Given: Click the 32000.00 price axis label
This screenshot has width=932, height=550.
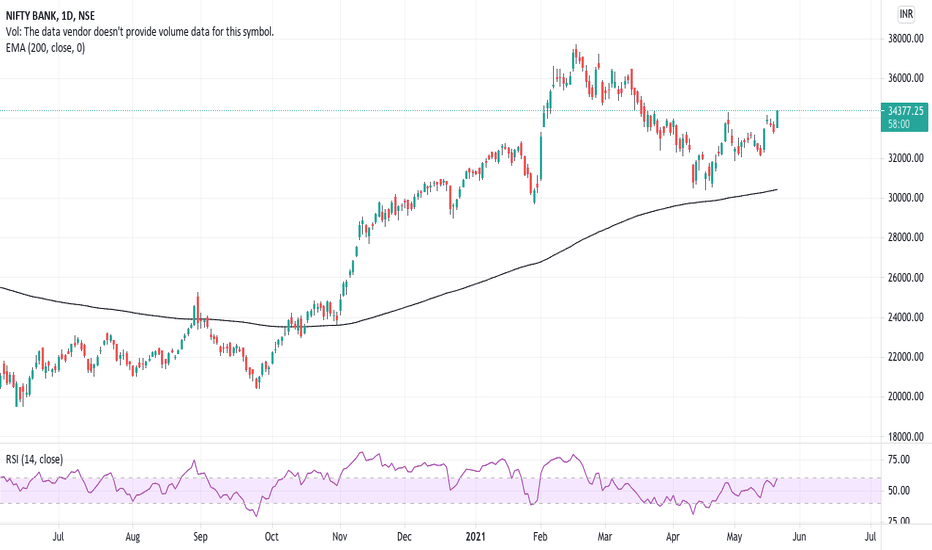Looking at the screenshot, I should click(905, 158).
